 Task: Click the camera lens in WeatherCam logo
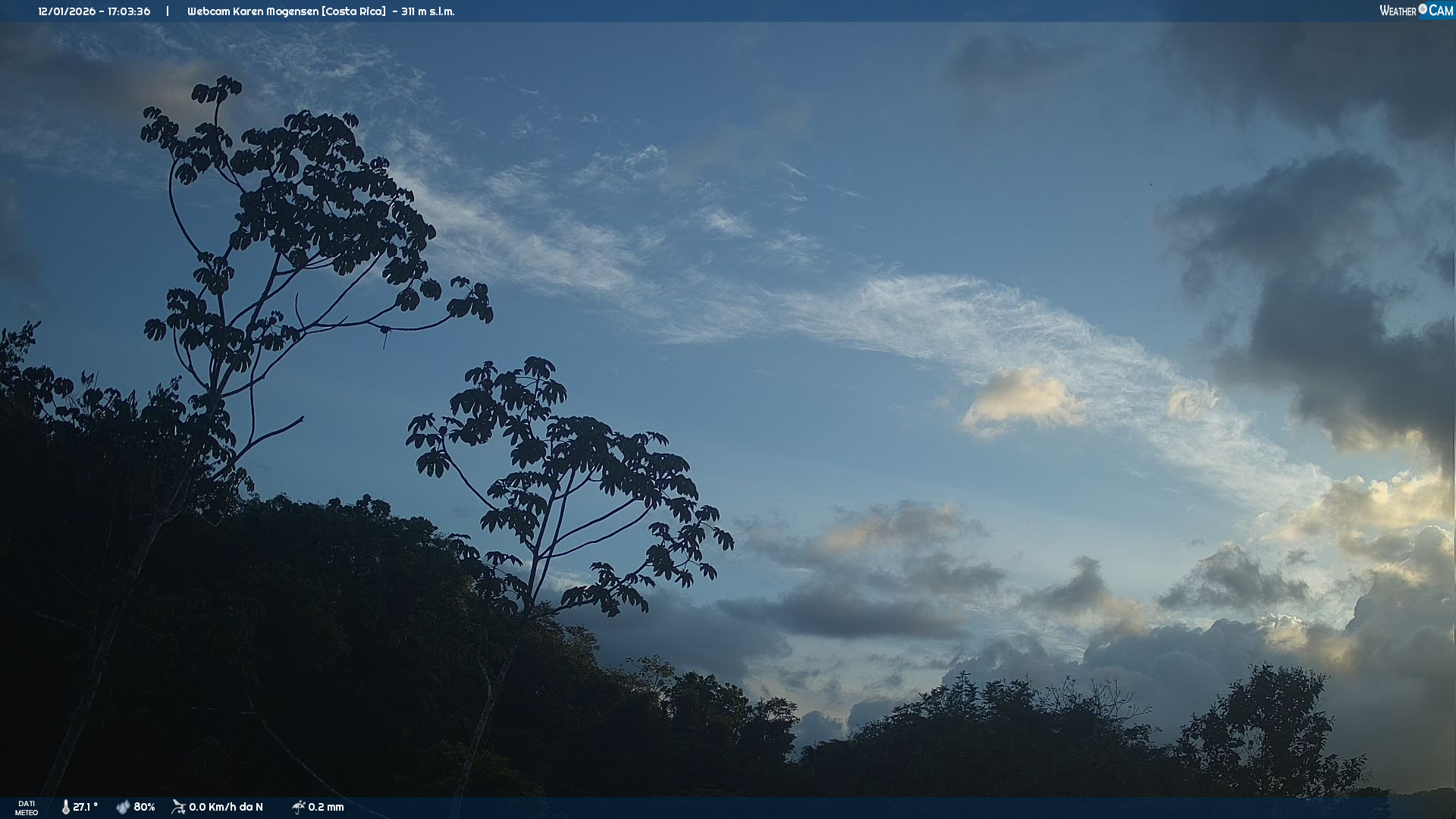(x=1423, y=9)
